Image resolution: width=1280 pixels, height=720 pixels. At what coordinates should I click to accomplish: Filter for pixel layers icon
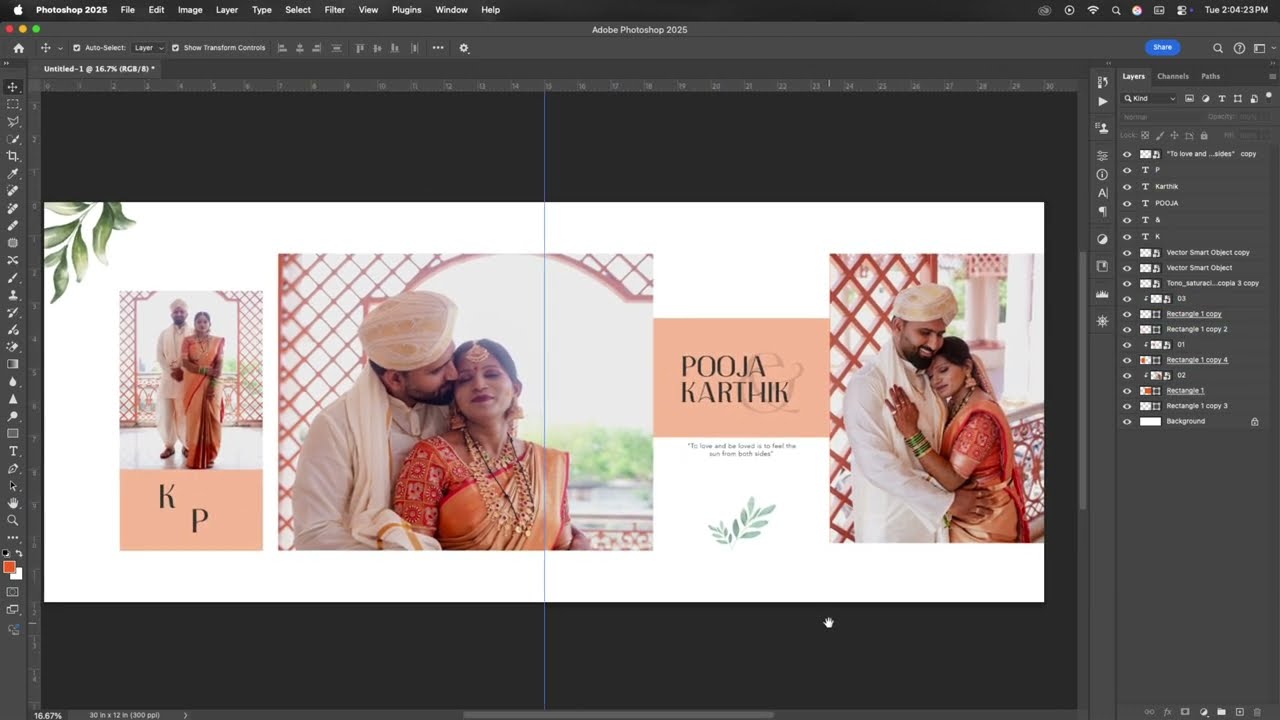click(x=1189, y=98)
